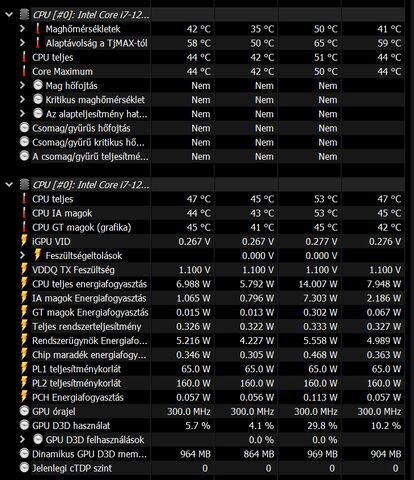Image resolution: width=414 pixels, height=480 pixels.
Task: Click the 14.007 W power value
Action: (318, 284)
